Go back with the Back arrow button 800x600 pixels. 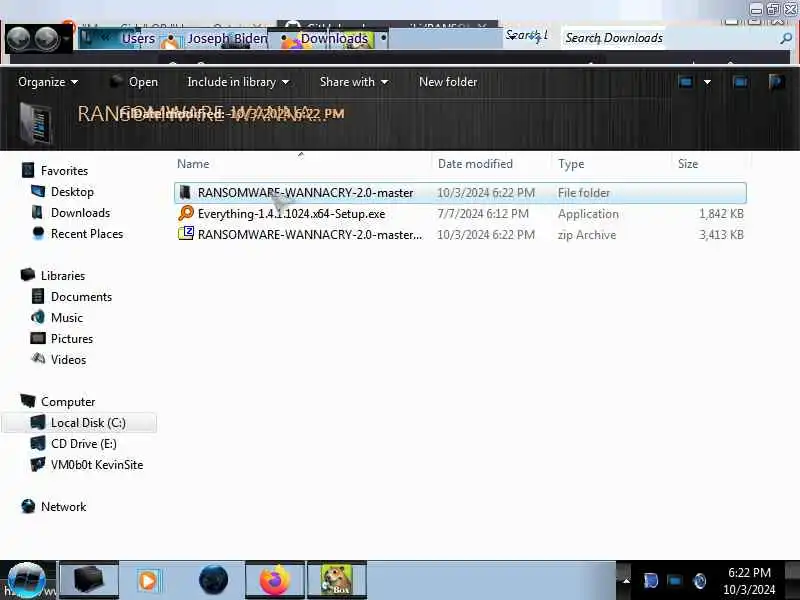click(19, 39)
